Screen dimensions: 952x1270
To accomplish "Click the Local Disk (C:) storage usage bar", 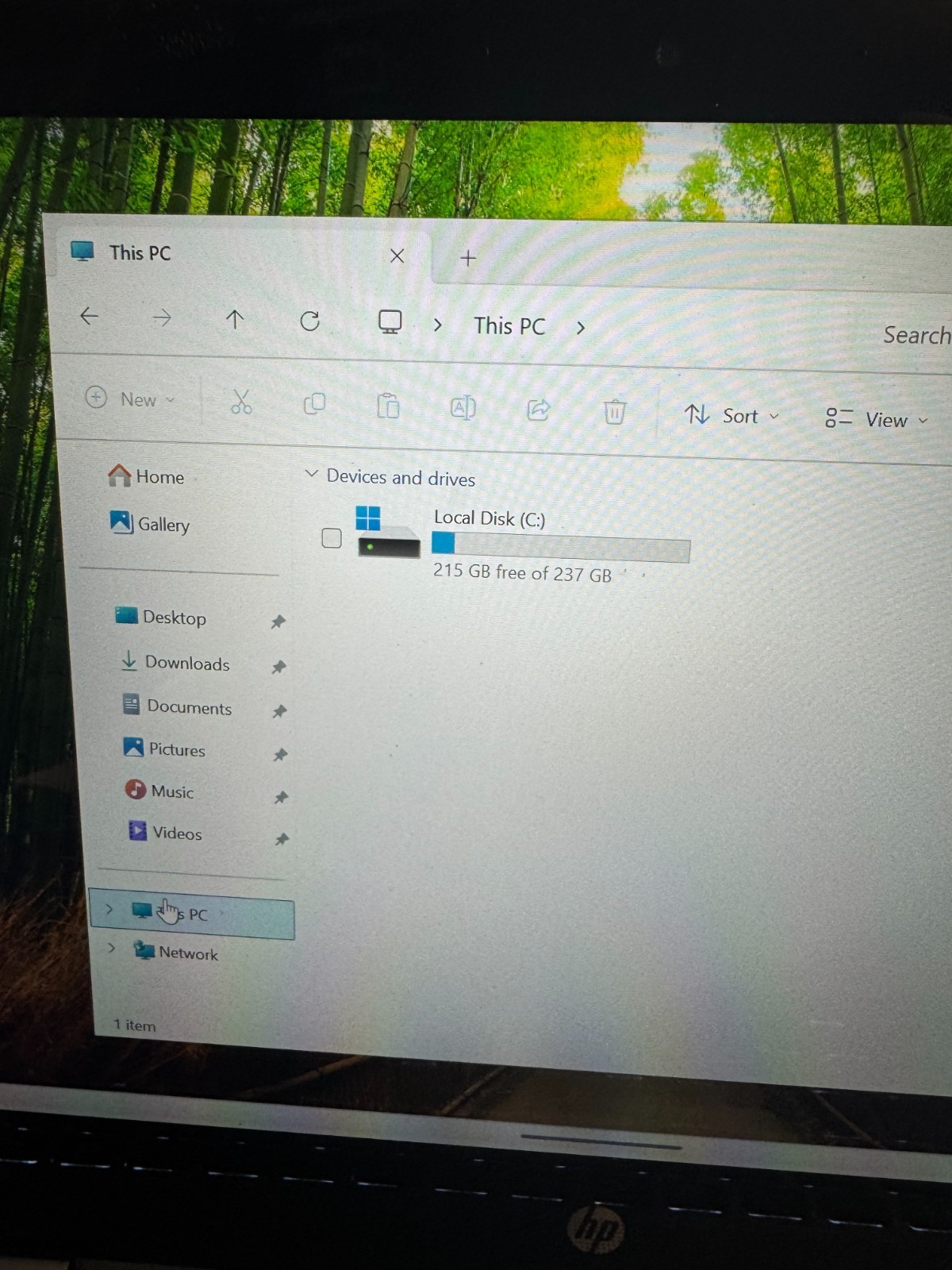I will pos(561,547).
